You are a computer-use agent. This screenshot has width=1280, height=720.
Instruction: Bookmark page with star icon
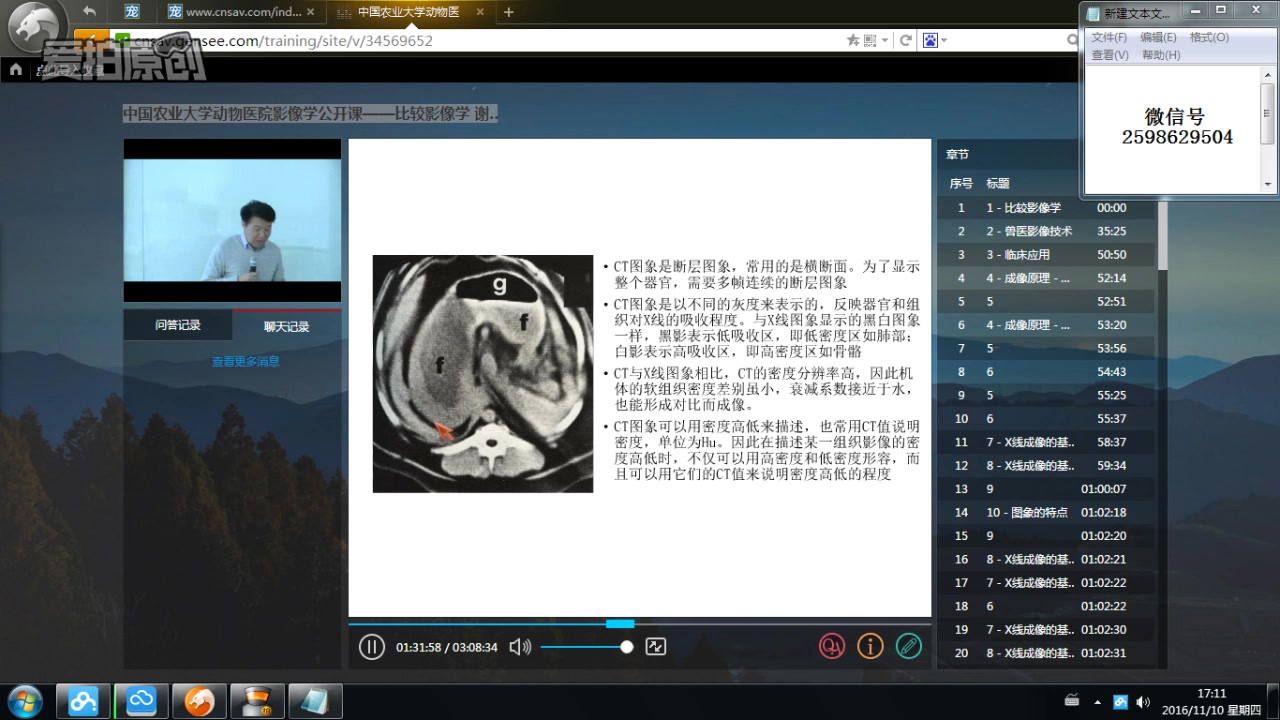[x=853, y=41]
